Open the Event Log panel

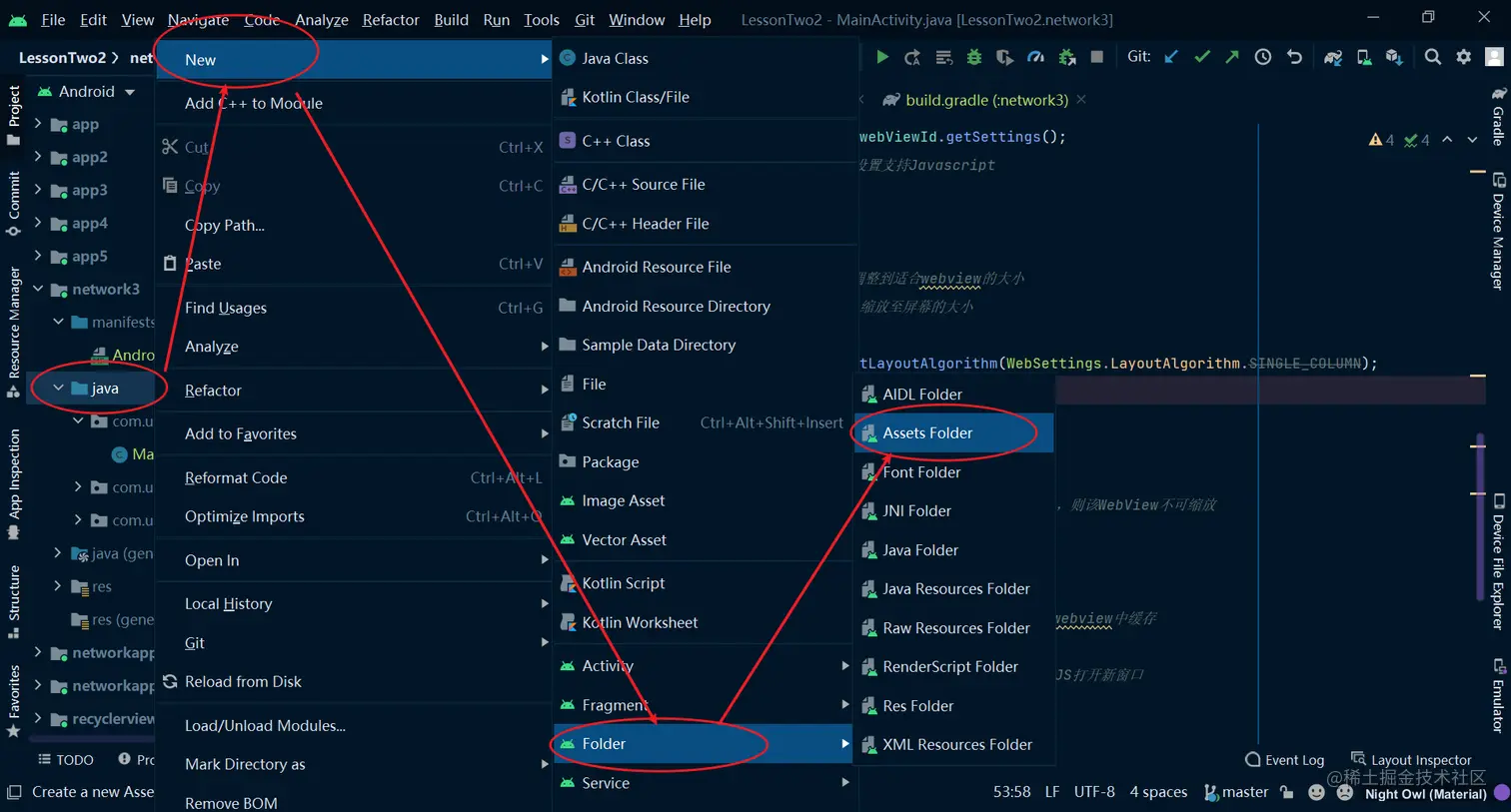pyautogui.click(x=1284, y=760)
